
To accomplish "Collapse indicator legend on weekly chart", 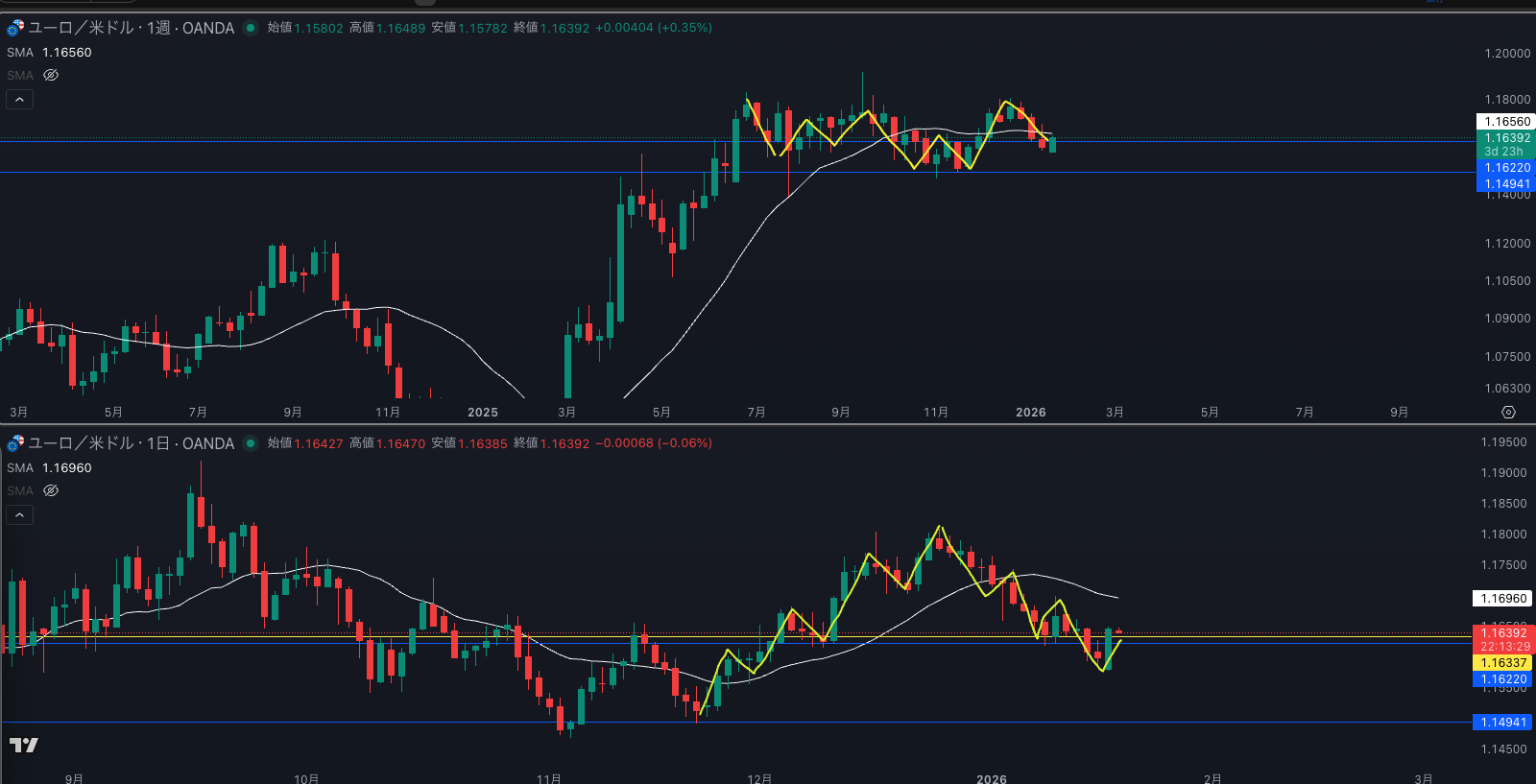I will 20,100.
